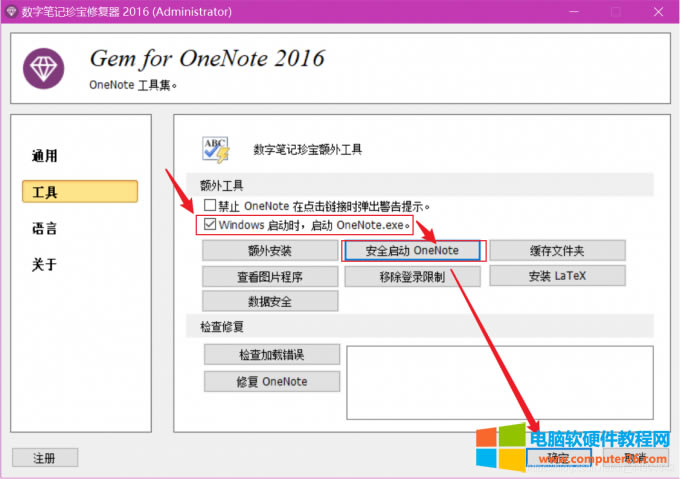The image size is (680, 479).
Task: Click the 数据安全 button
Action: point(270,301)
